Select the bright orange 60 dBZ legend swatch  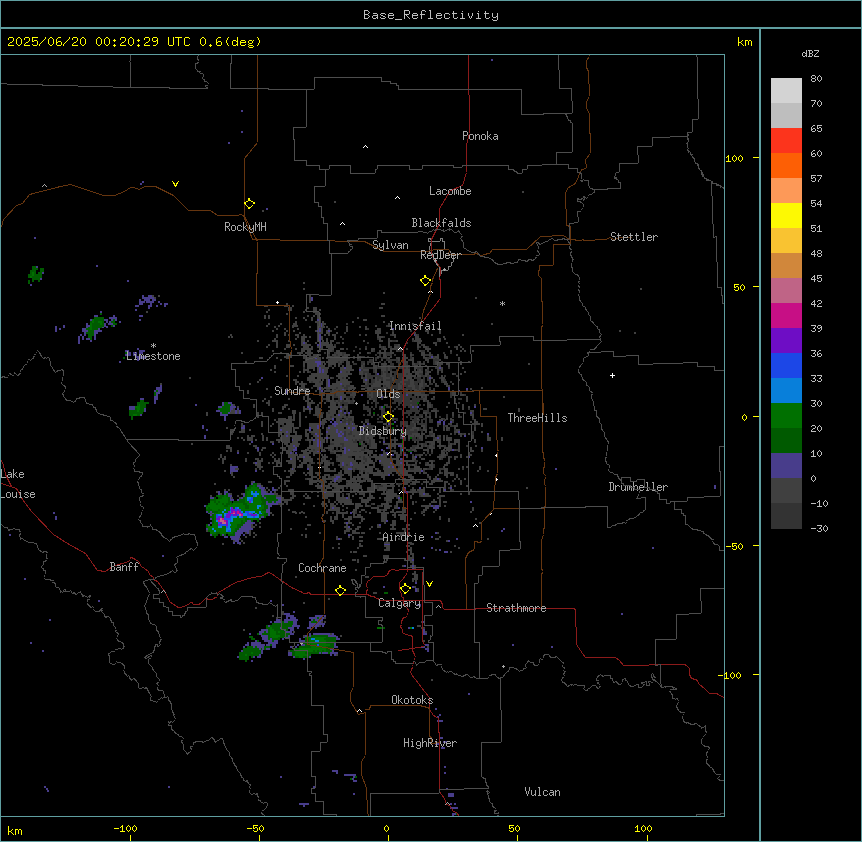[x=786, y=165]
